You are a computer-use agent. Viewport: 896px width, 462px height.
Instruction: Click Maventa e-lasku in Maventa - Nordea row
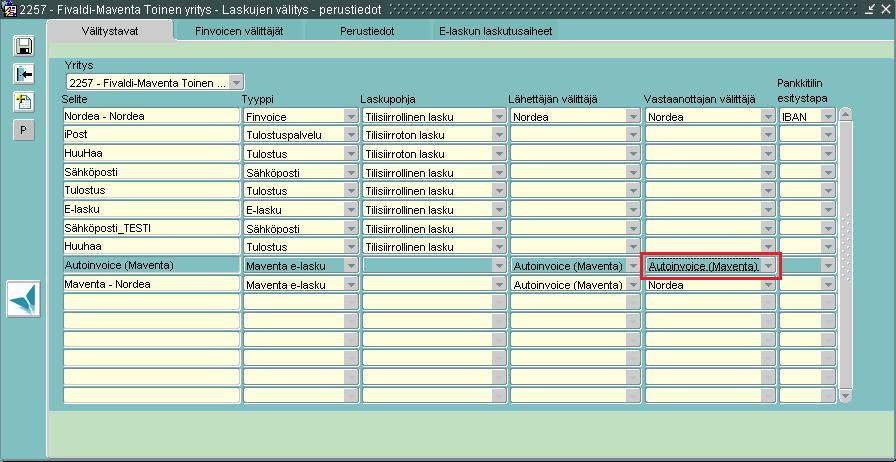[x=286, y=285]
